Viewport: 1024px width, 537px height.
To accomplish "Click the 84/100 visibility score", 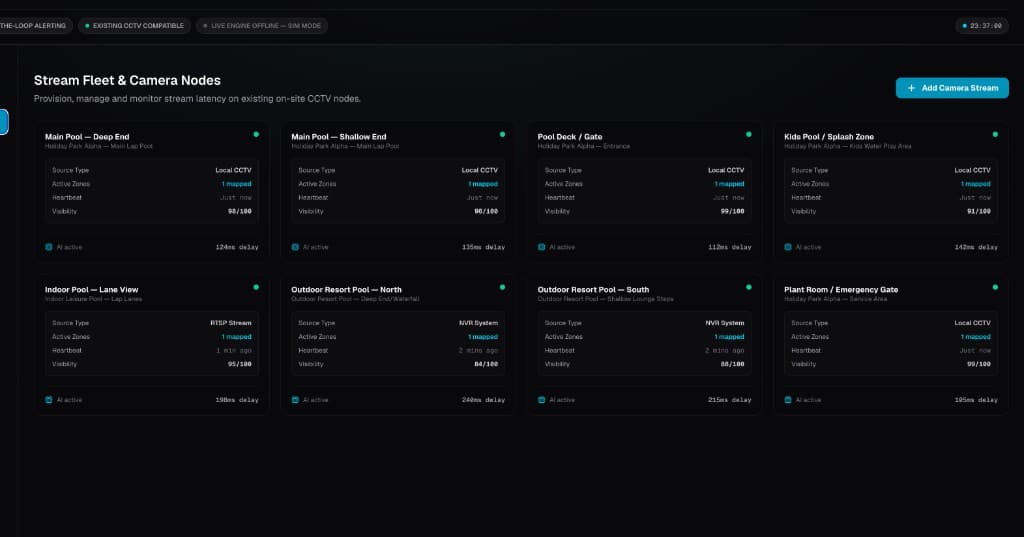I will [486, 365].
